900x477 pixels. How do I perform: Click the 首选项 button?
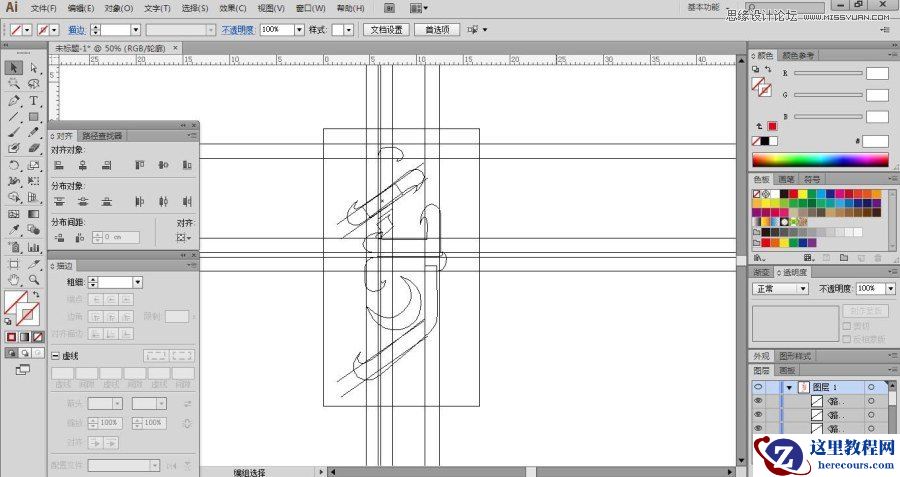point(437,30)
